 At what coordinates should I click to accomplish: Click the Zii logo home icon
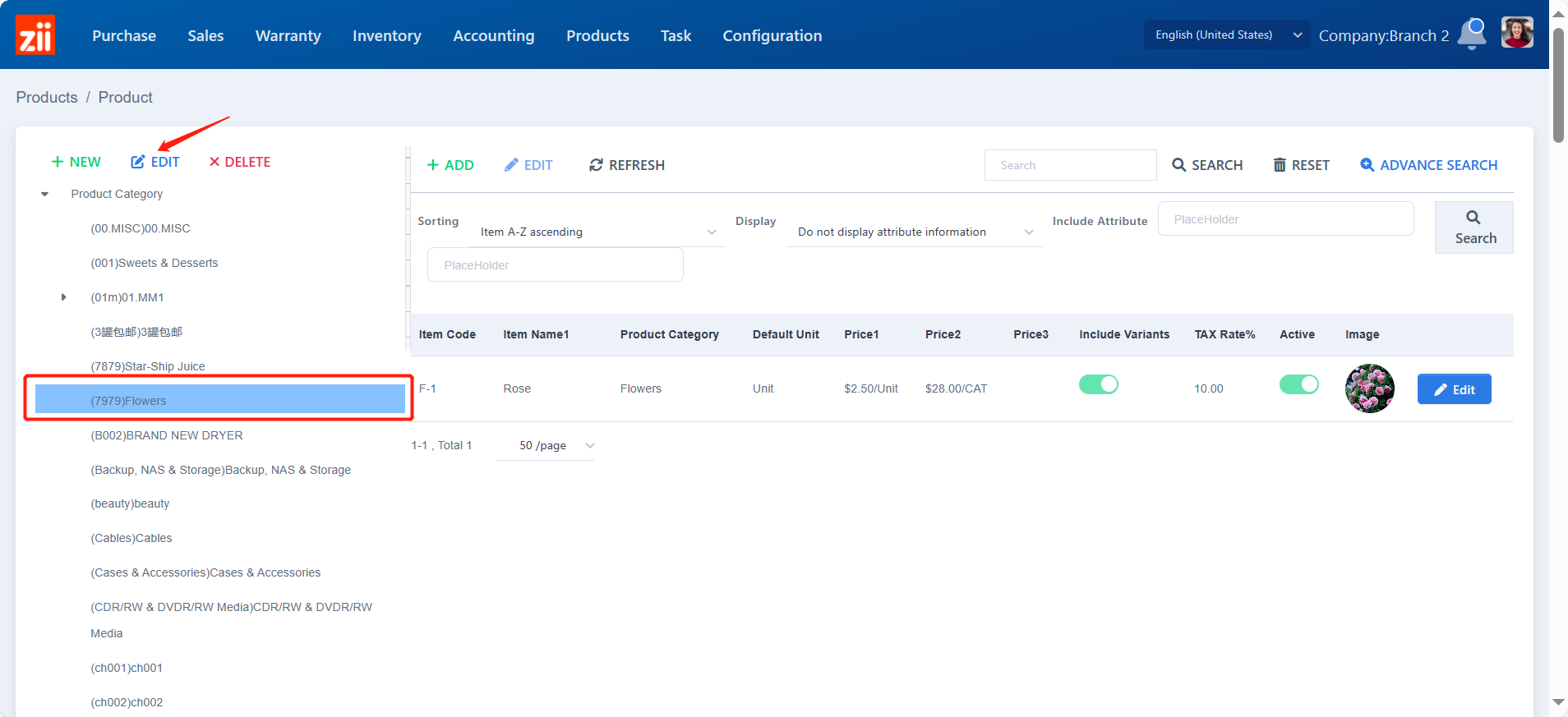(35, 35)
